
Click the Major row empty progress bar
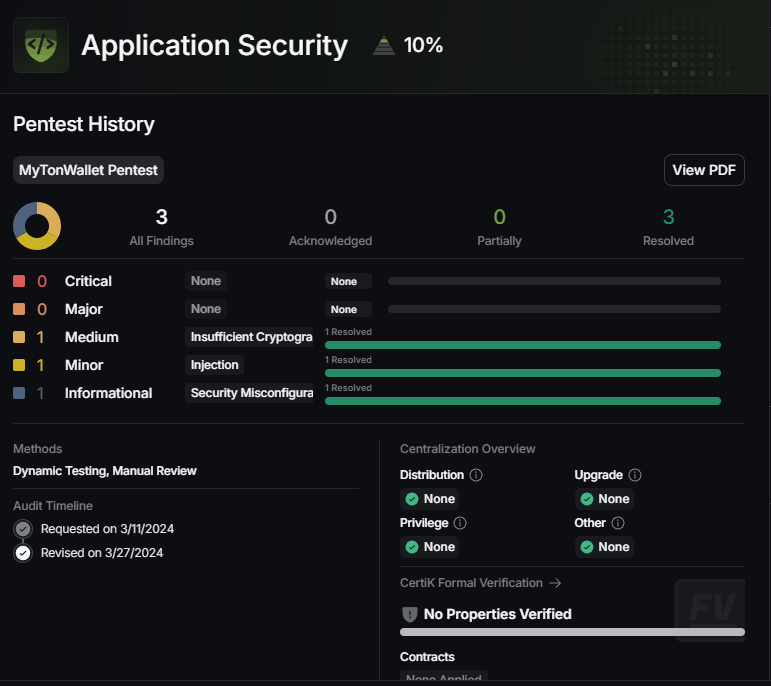554,309
